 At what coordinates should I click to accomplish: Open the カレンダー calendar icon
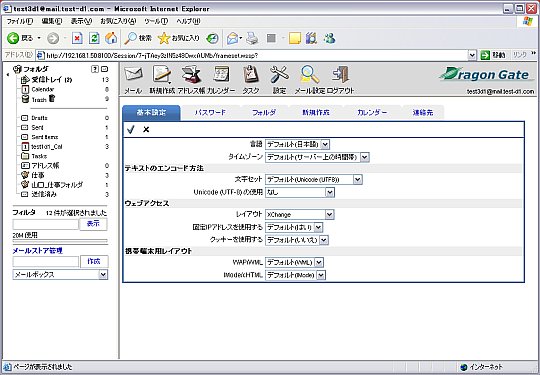[221, 74]
